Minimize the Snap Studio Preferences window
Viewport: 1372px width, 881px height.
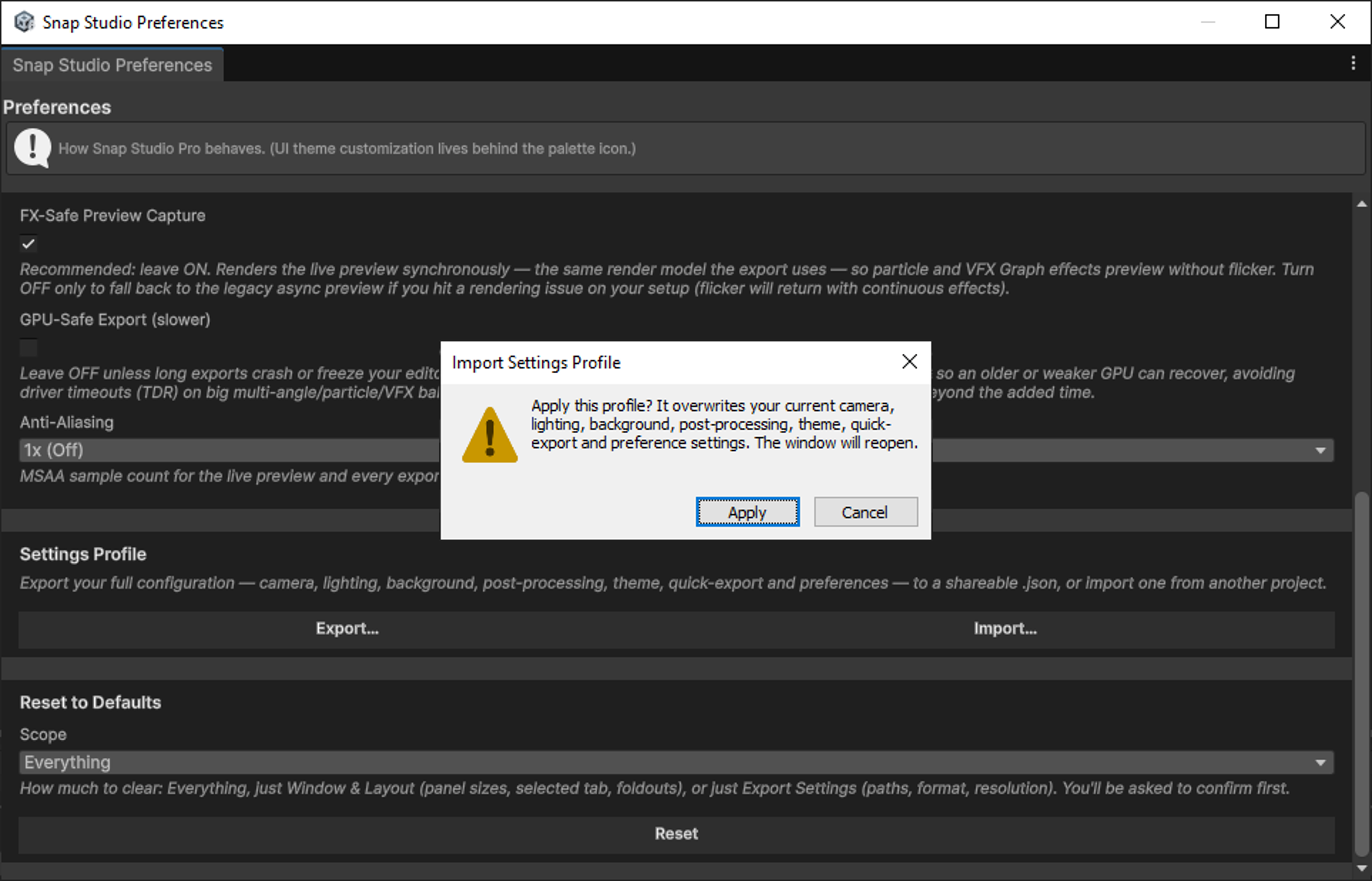1208,22
